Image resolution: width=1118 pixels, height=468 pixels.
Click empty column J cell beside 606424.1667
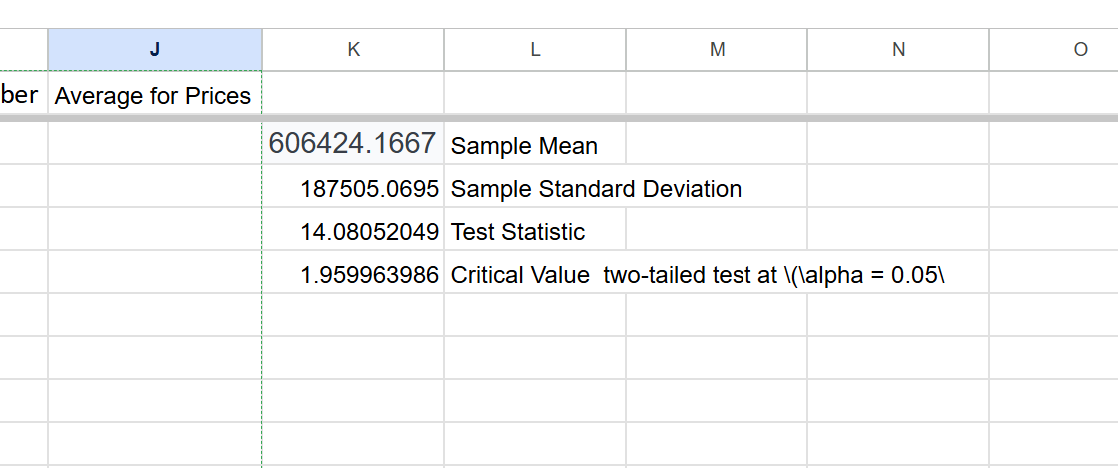[x=155, y=144]
